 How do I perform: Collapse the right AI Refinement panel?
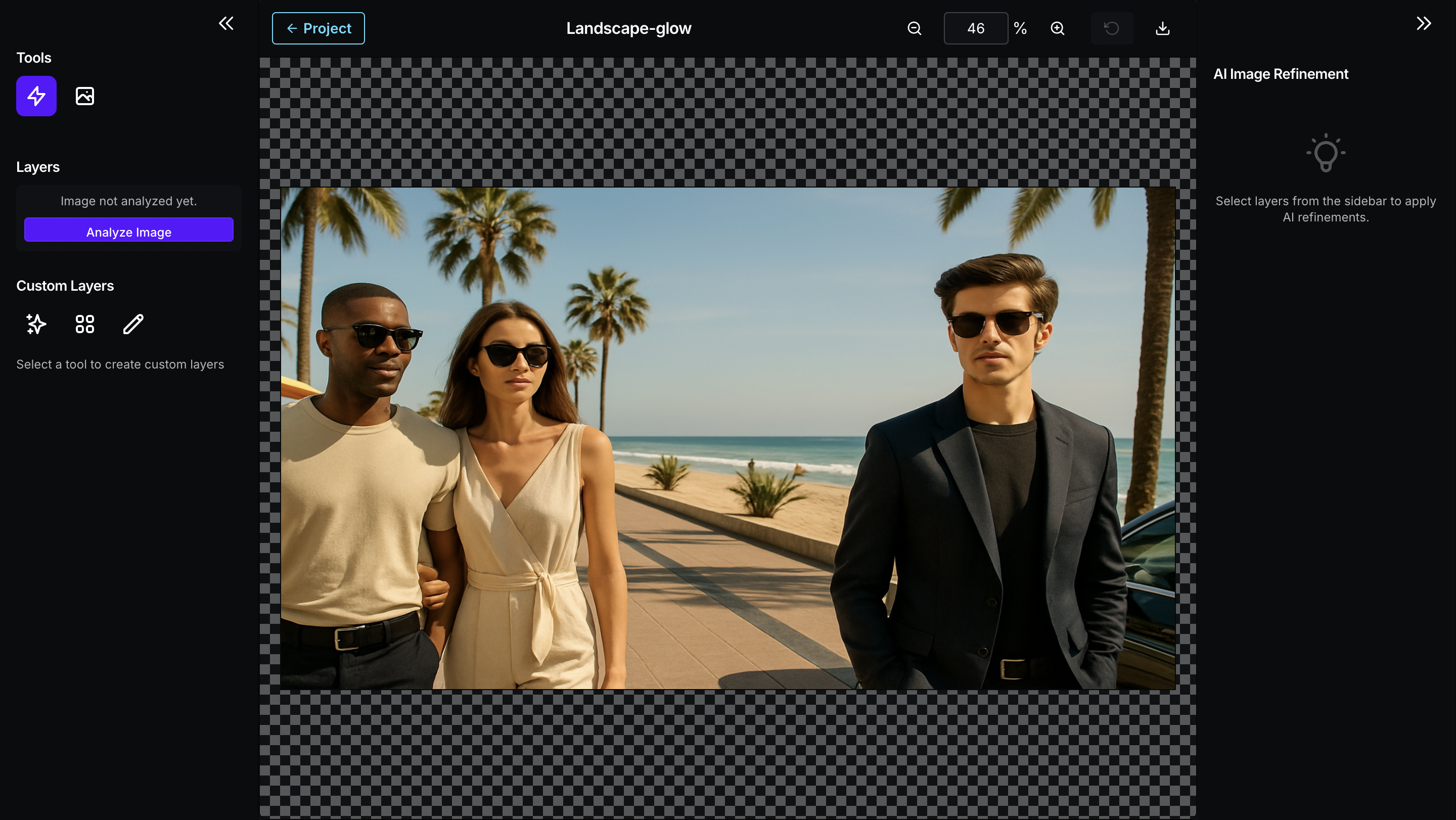point(1423,23)
